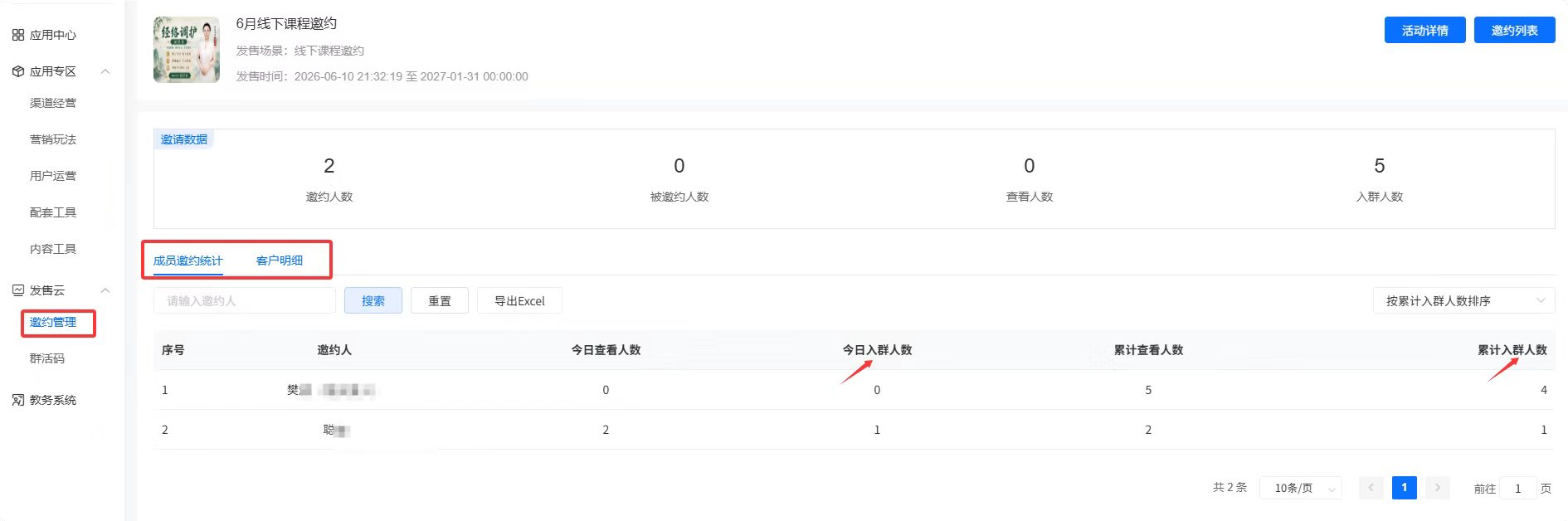The height and width of the screenshot is (521, 1568).
Task: Open 教务系统 menu item
Action: click(53, 400)
